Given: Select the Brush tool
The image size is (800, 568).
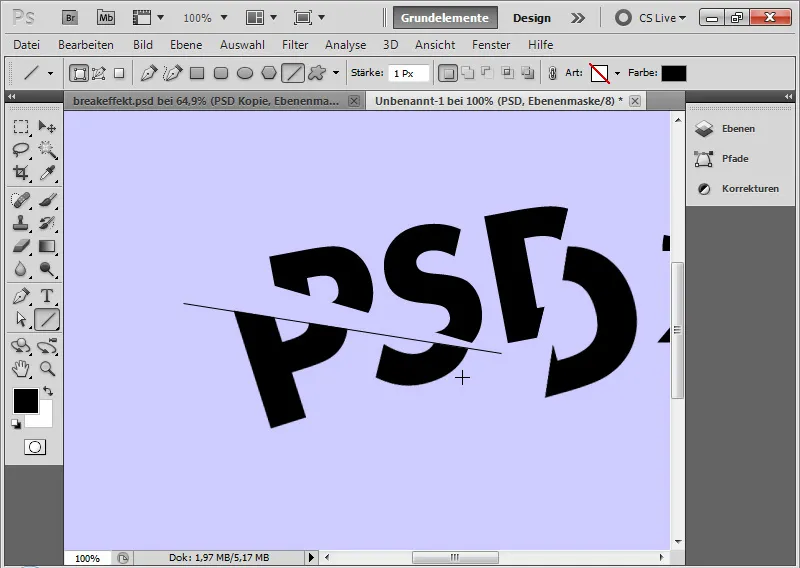Looking at the screenshot, I should [47, 200].
